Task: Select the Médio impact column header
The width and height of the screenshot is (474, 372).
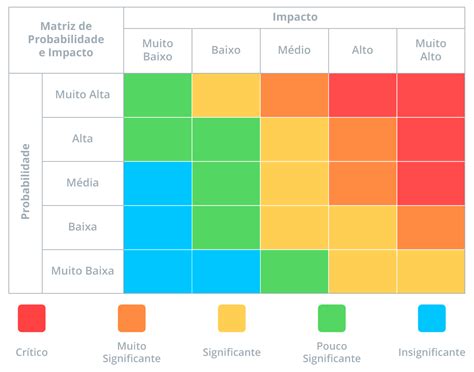Action: (x=294, y=50)
